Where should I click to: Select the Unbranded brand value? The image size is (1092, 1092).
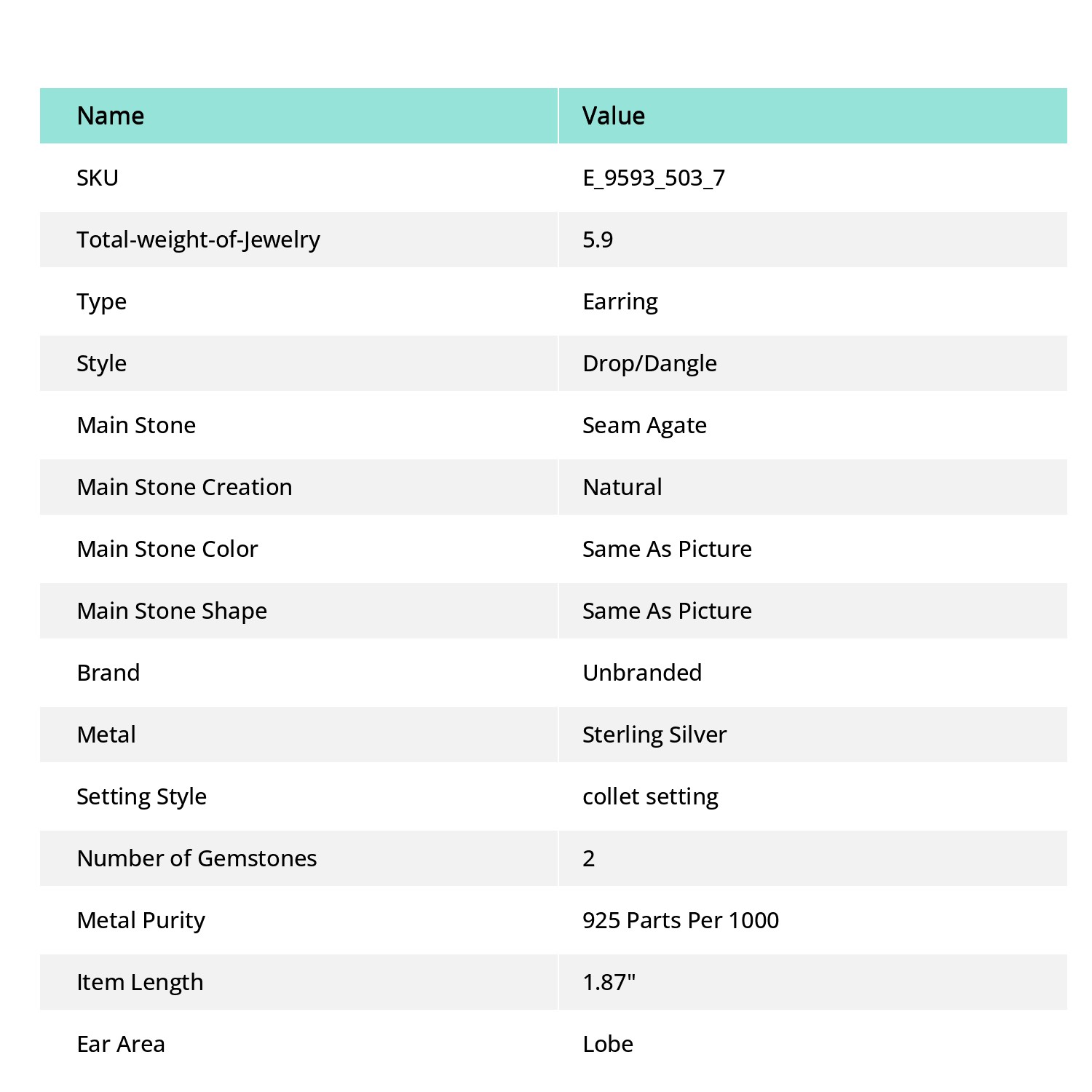[x=642, y=673]
